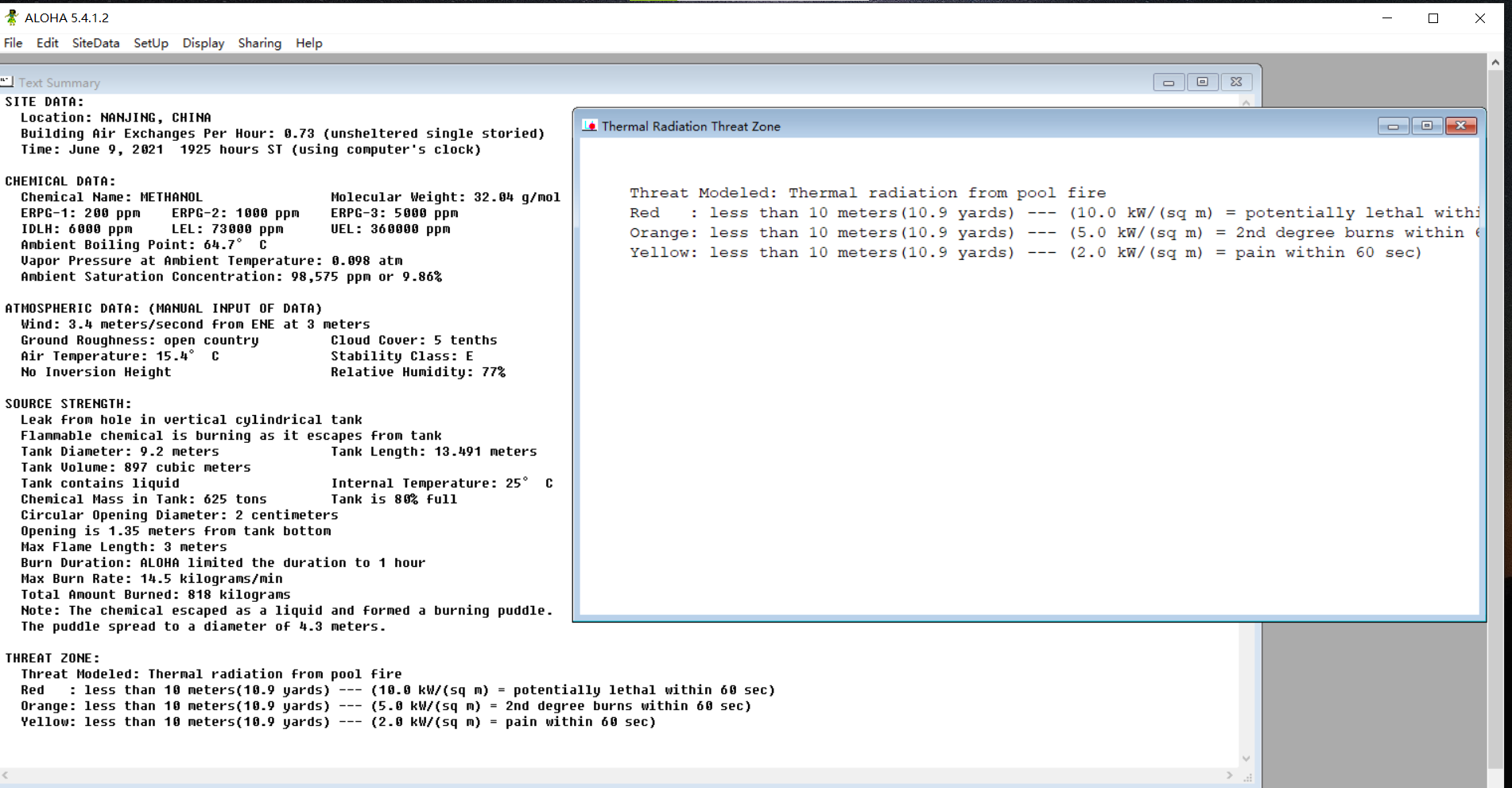Click the SITE DATA heading
The width and height of the screenshot is (1512, 788).
pos(45,102)
